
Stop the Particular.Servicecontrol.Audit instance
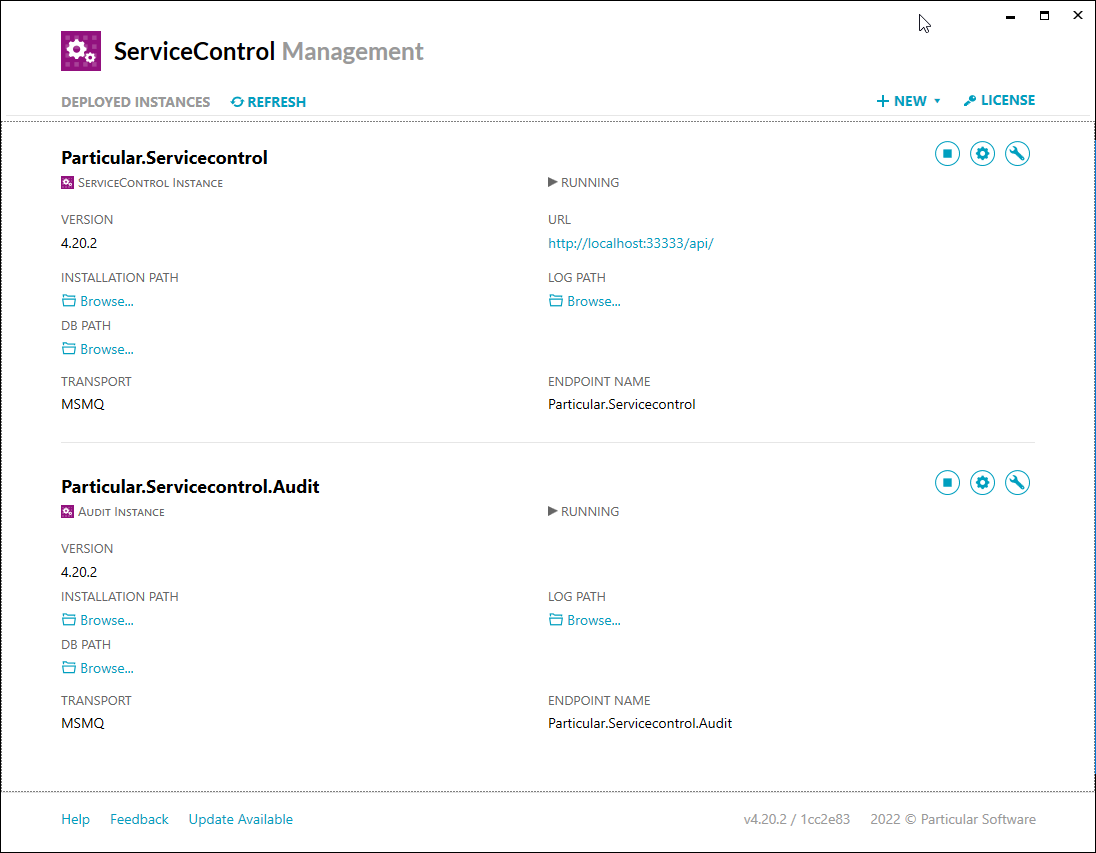(x=947, y=482)
